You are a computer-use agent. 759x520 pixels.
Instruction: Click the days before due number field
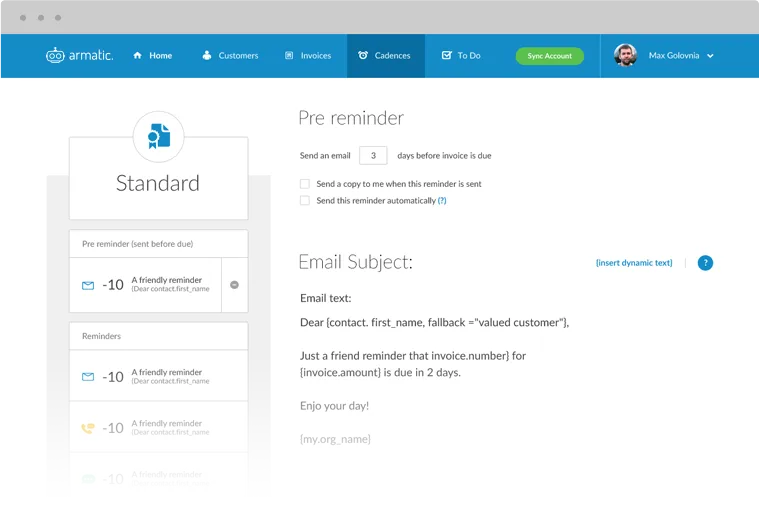tap(373, 155)
